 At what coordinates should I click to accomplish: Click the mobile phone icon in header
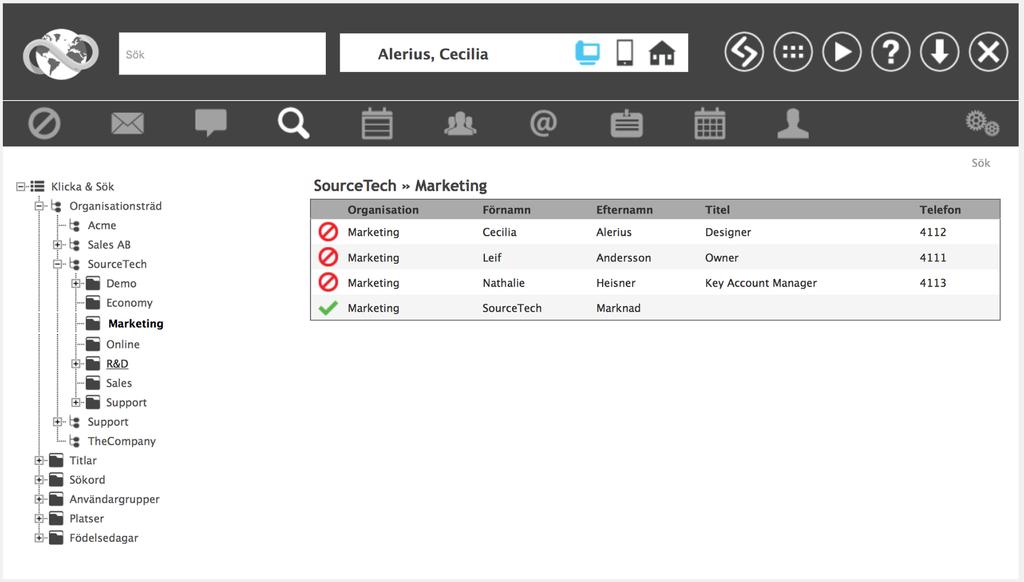pyautogui.click(x=624, y=53)
